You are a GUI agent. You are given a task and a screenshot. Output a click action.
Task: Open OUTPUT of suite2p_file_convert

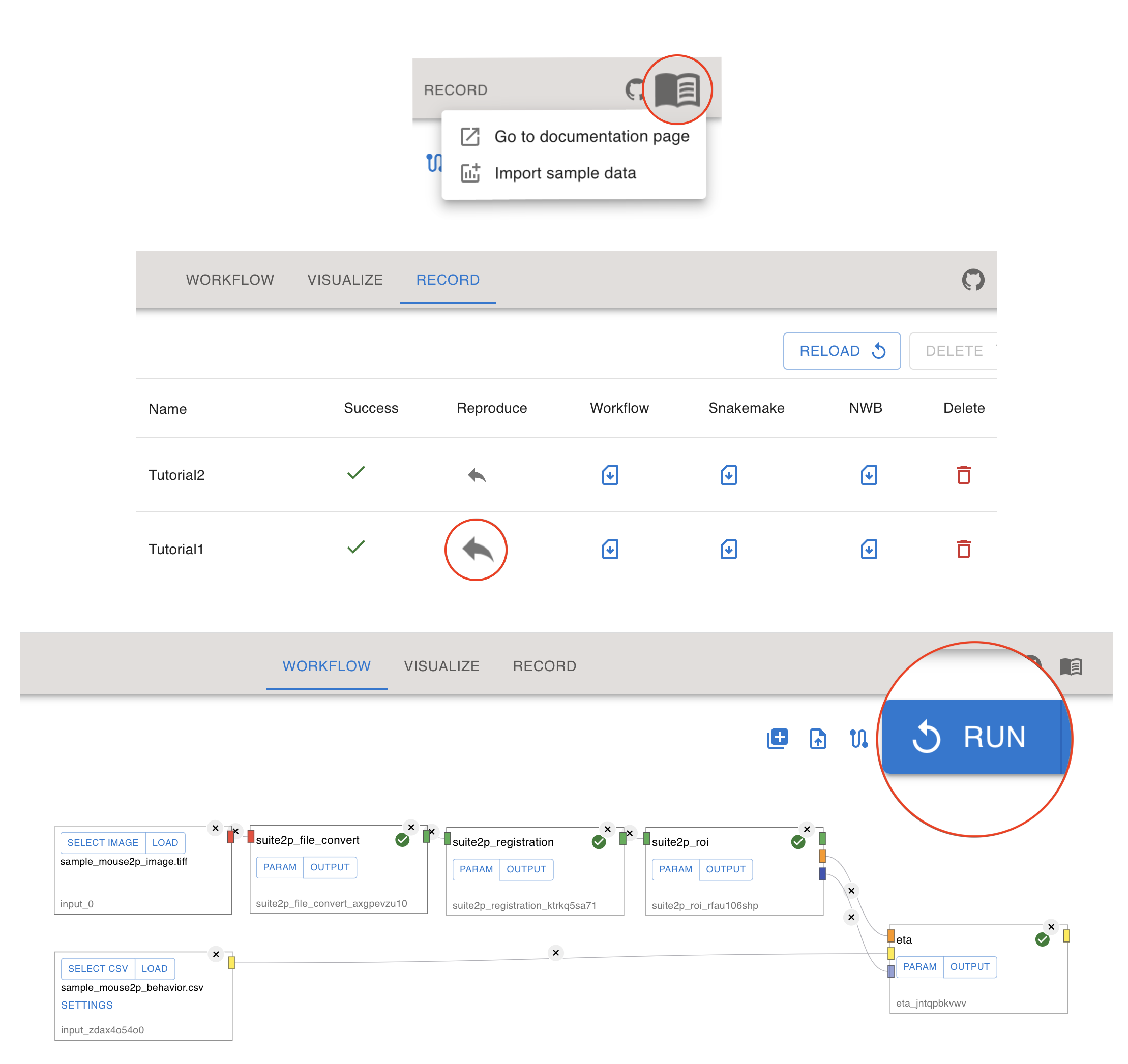[x=330, y=867]
